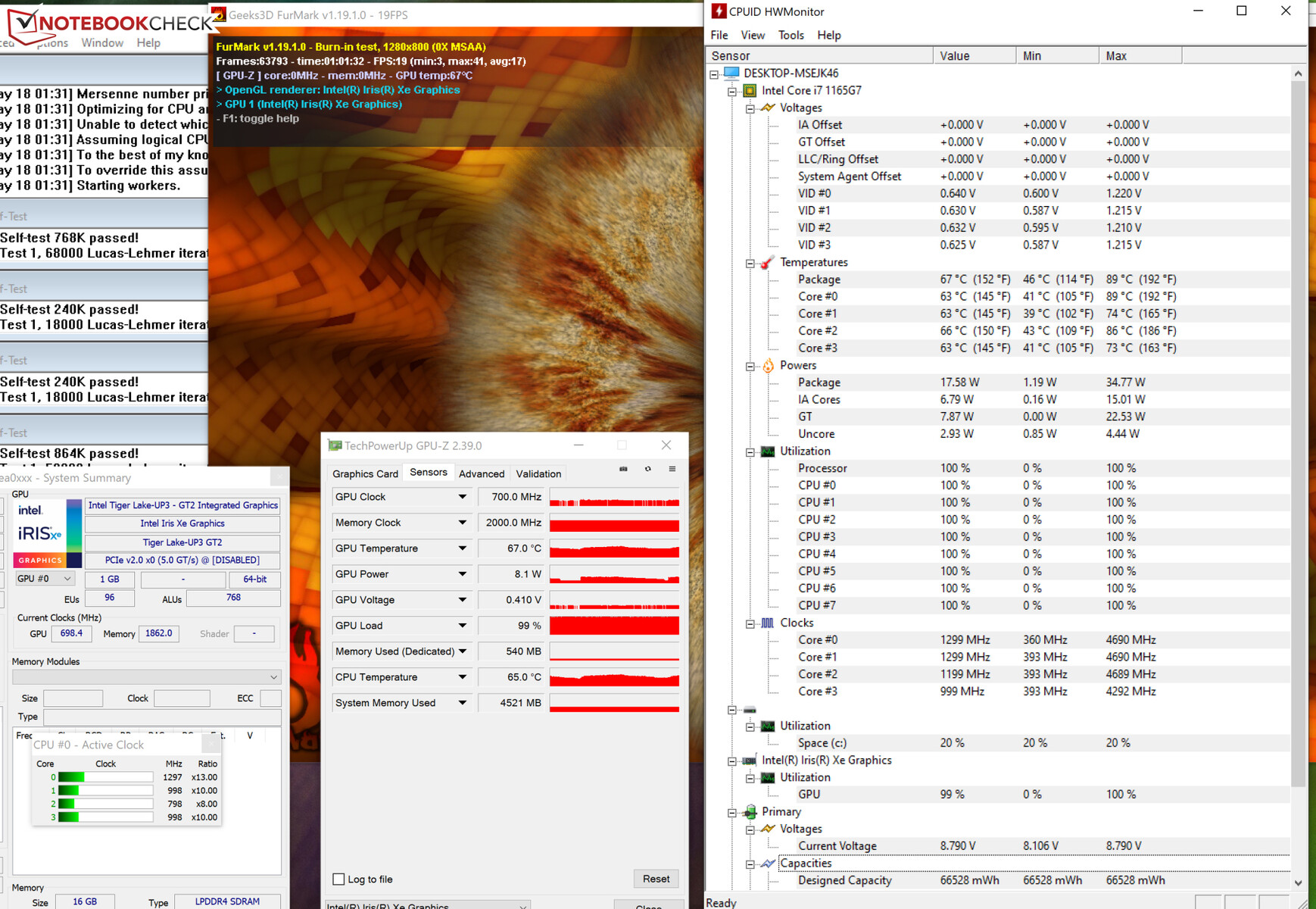
Task: Collapse the Voltages tree node
Action: click(x=750, y=108)
